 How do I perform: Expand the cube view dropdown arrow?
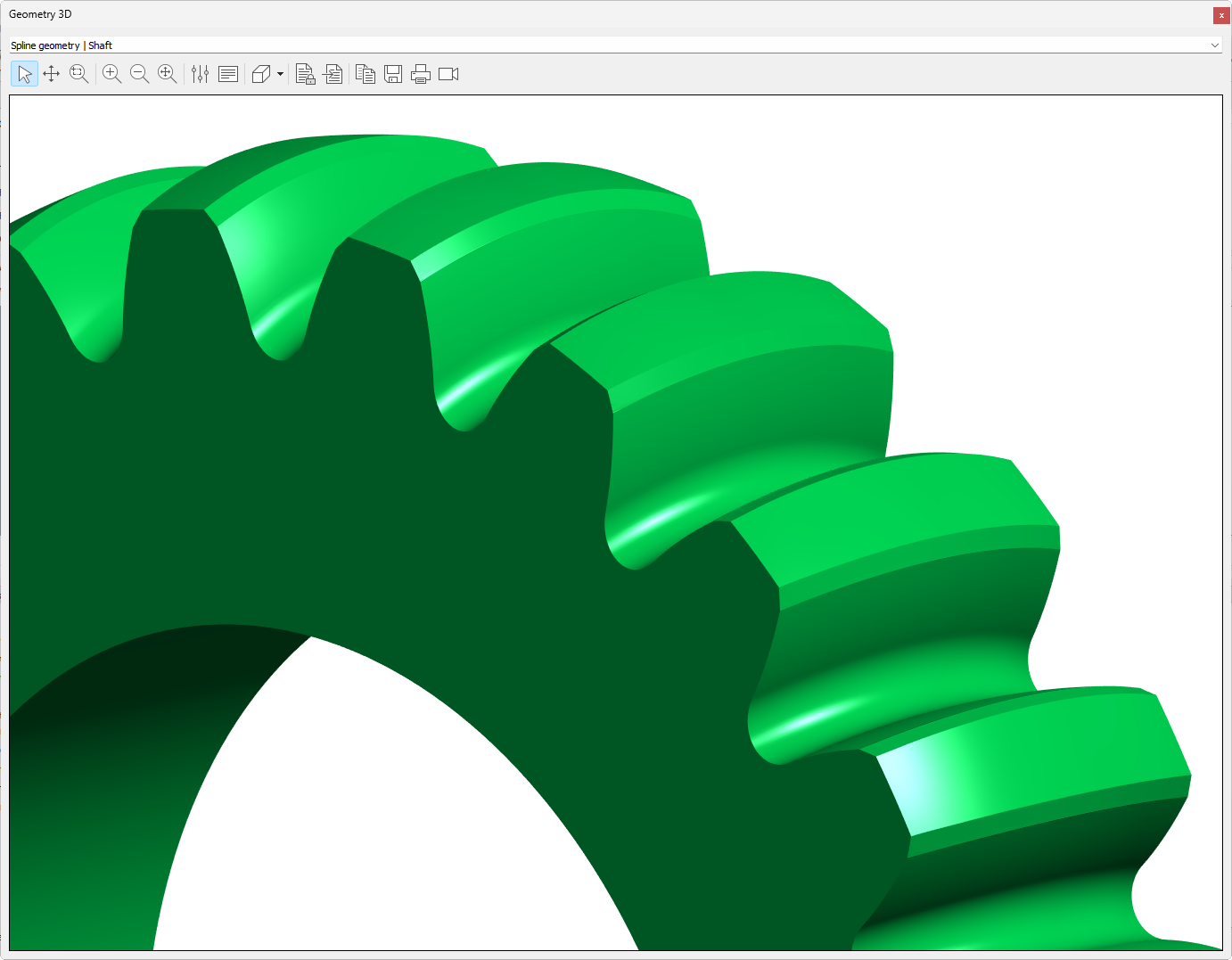click(x=280, y=74)
